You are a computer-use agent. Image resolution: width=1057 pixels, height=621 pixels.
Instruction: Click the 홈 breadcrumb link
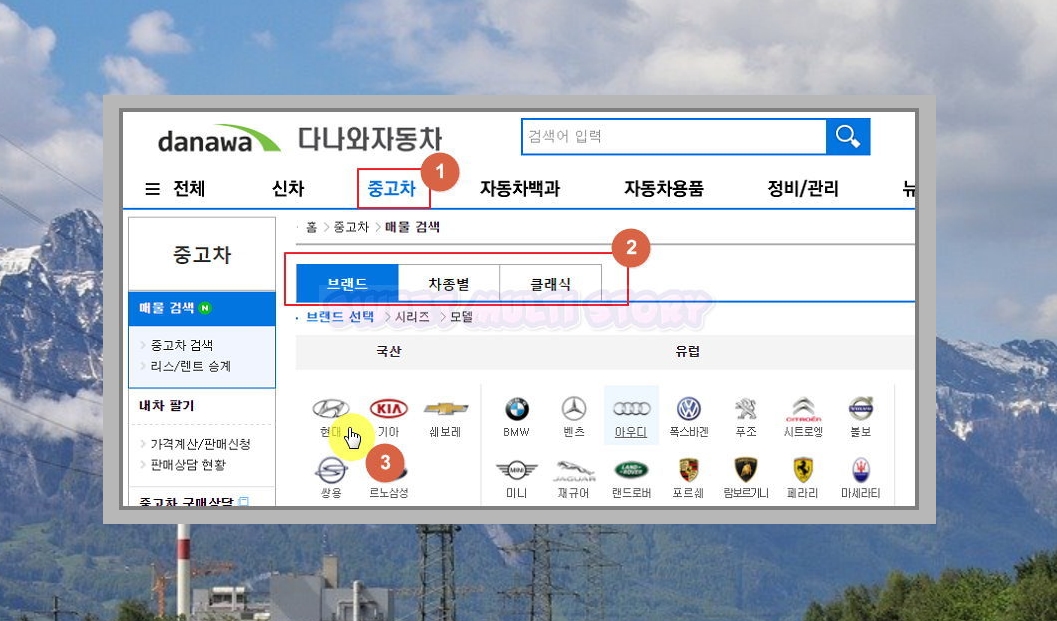(x=311, y=227)
